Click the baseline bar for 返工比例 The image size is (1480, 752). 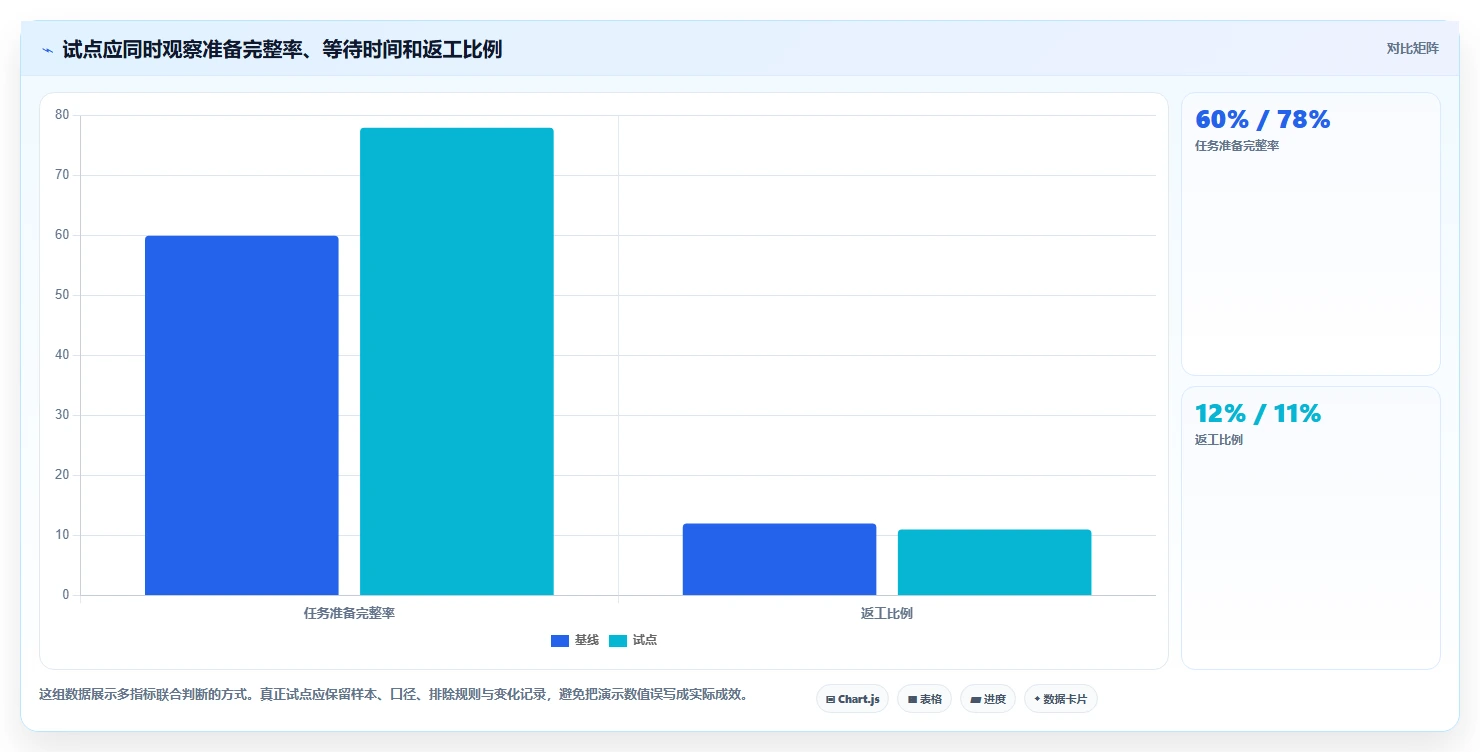tap(780, 559)
